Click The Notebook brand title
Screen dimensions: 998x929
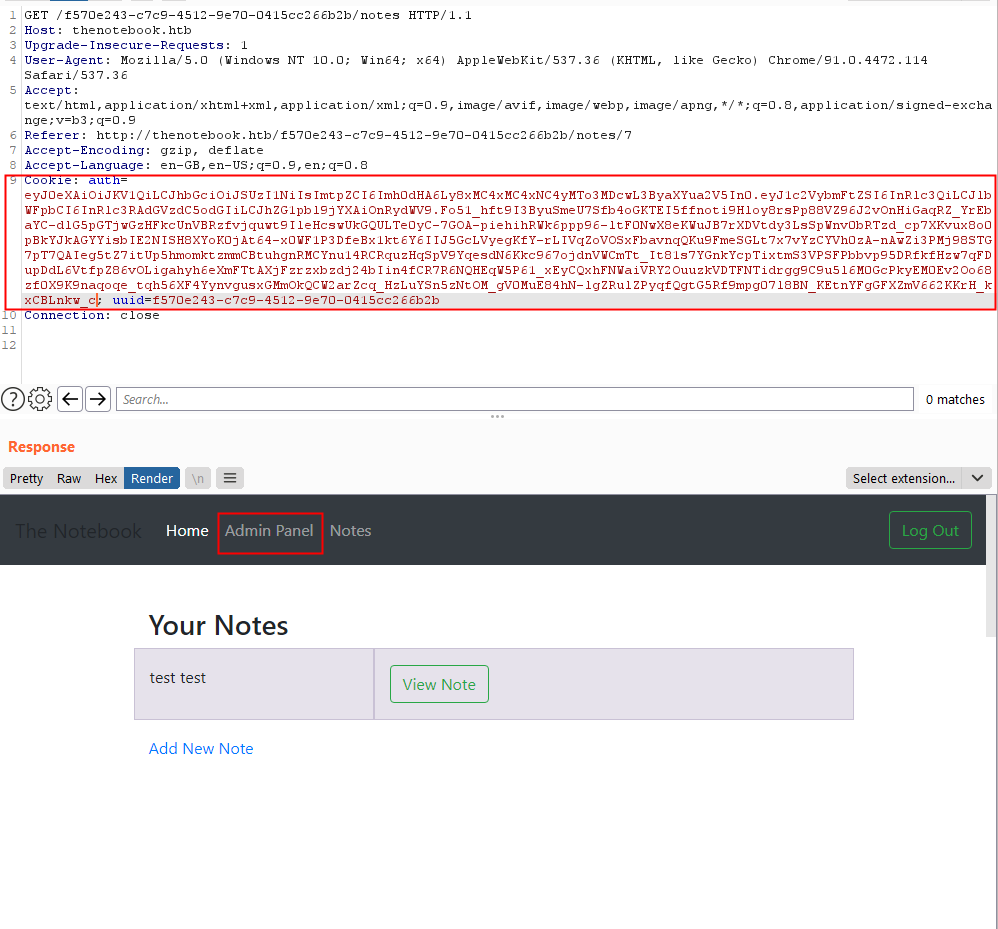(x=78, y=531)
